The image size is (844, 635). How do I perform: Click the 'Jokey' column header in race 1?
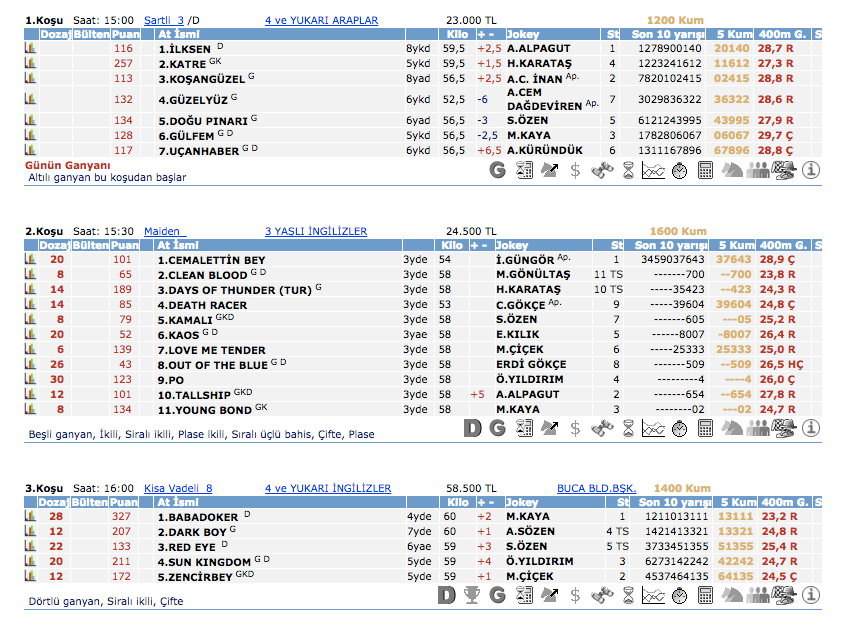coord(524,34)
